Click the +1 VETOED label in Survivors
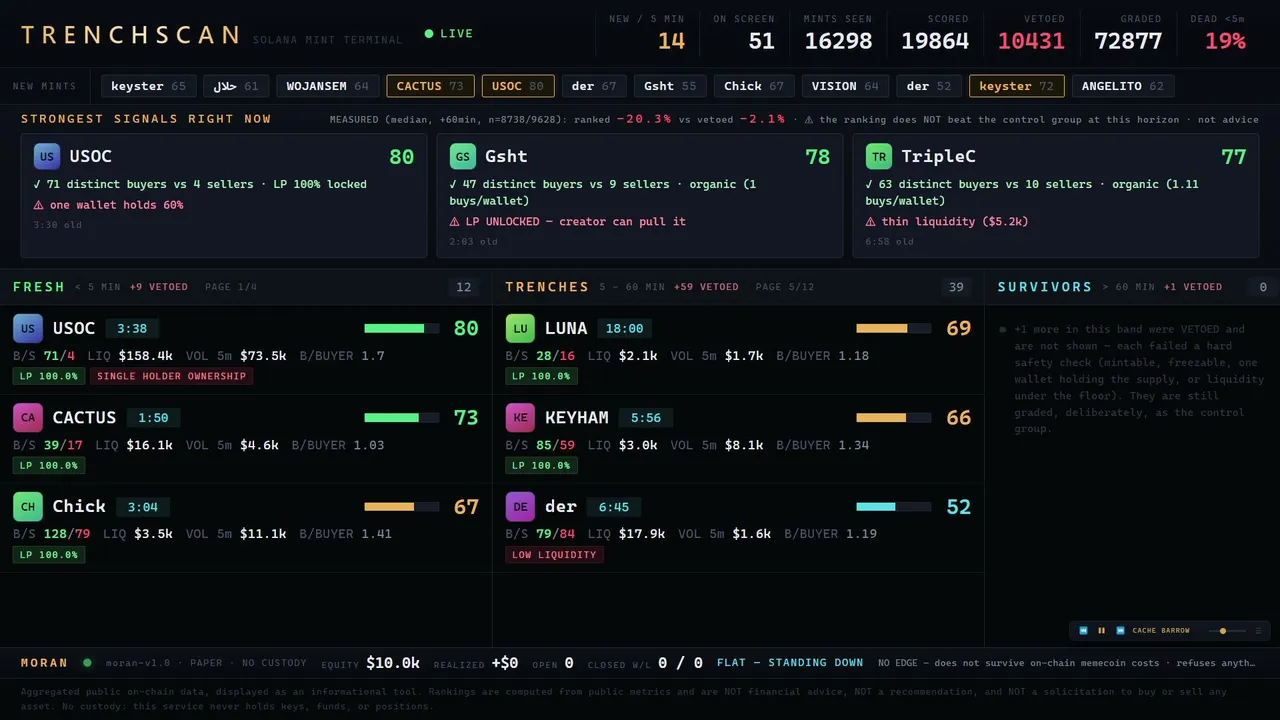1280x720 pixels. [x=1193, y=287]
